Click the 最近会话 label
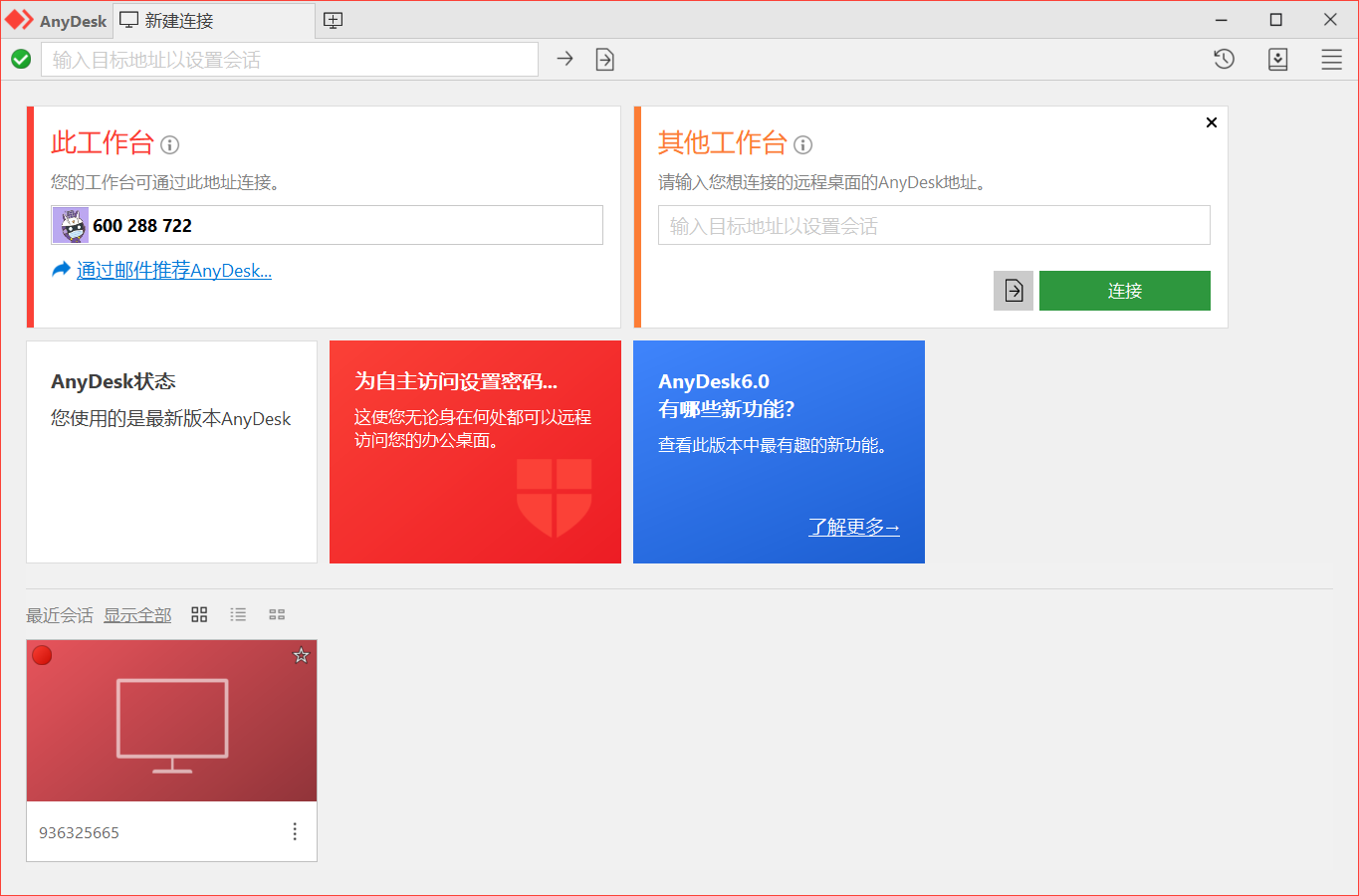This screenshot has height=896, width=1359. [60, 615]
